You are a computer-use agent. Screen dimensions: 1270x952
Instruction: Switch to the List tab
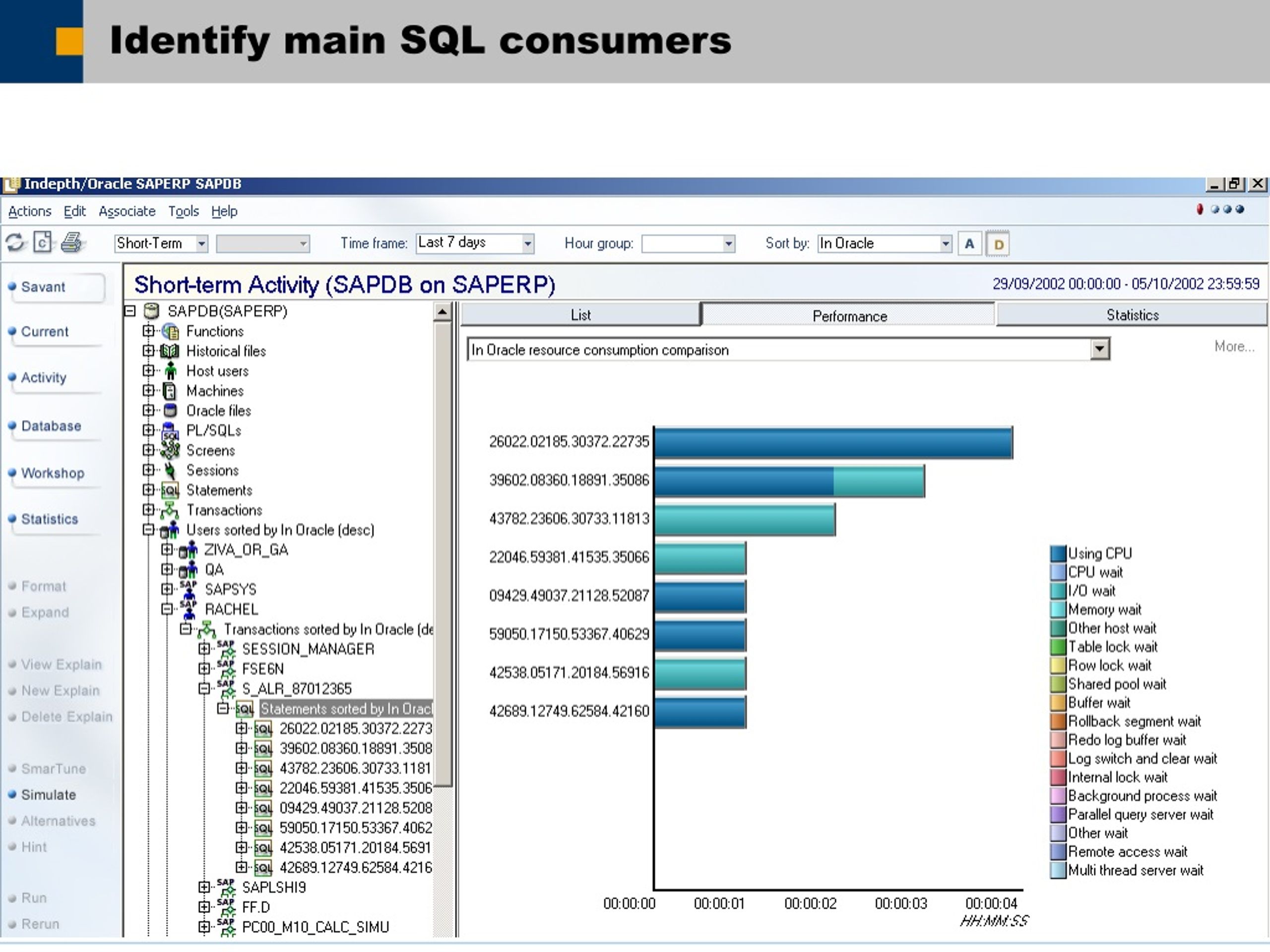580,314
